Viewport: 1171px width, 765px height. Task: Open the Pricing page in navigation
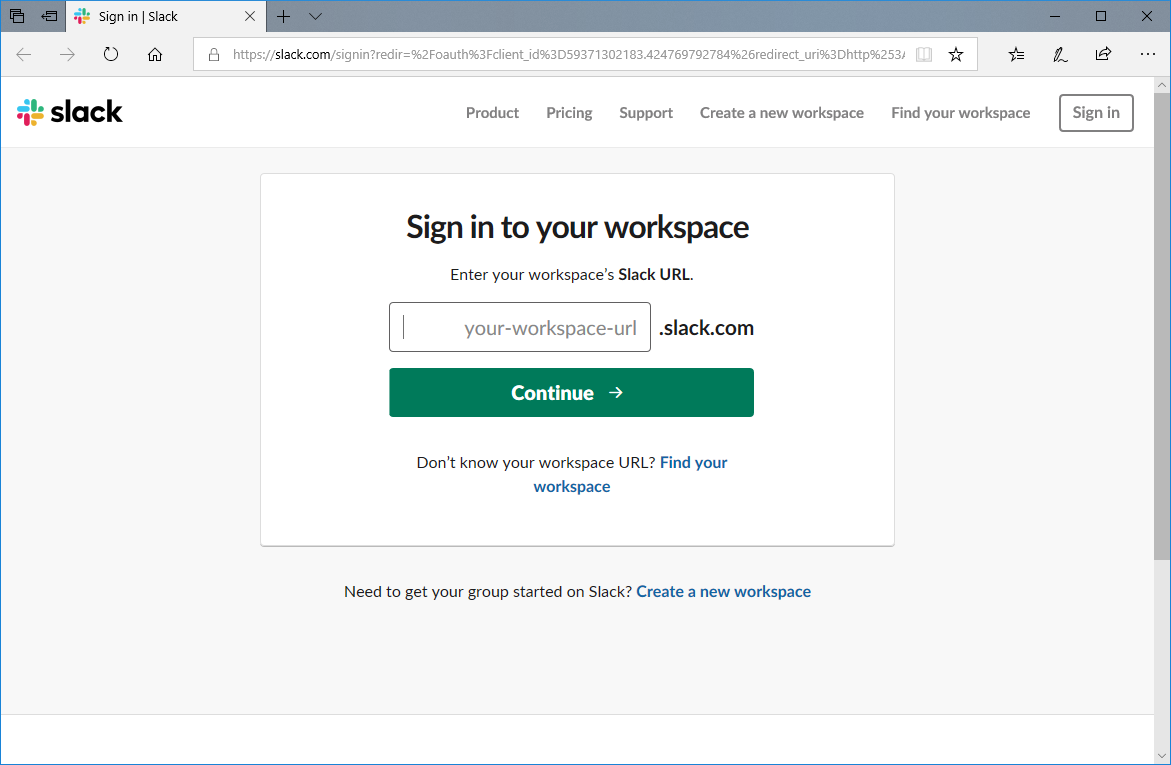pos(569,113)
